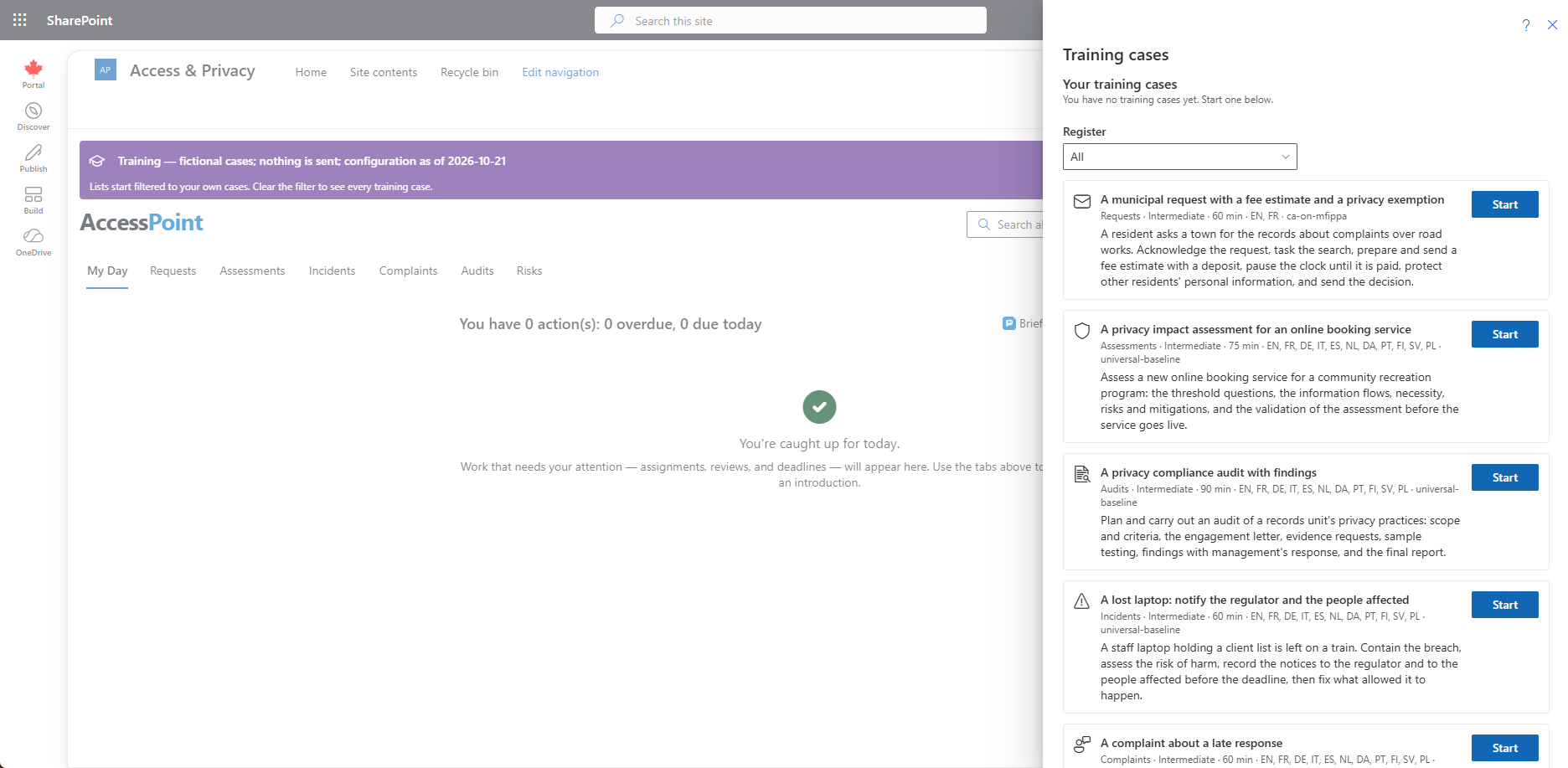The width and height of the screenshot is (1568, 768).
Task: Click the SharePoint brand text
Action: (80, 20)
